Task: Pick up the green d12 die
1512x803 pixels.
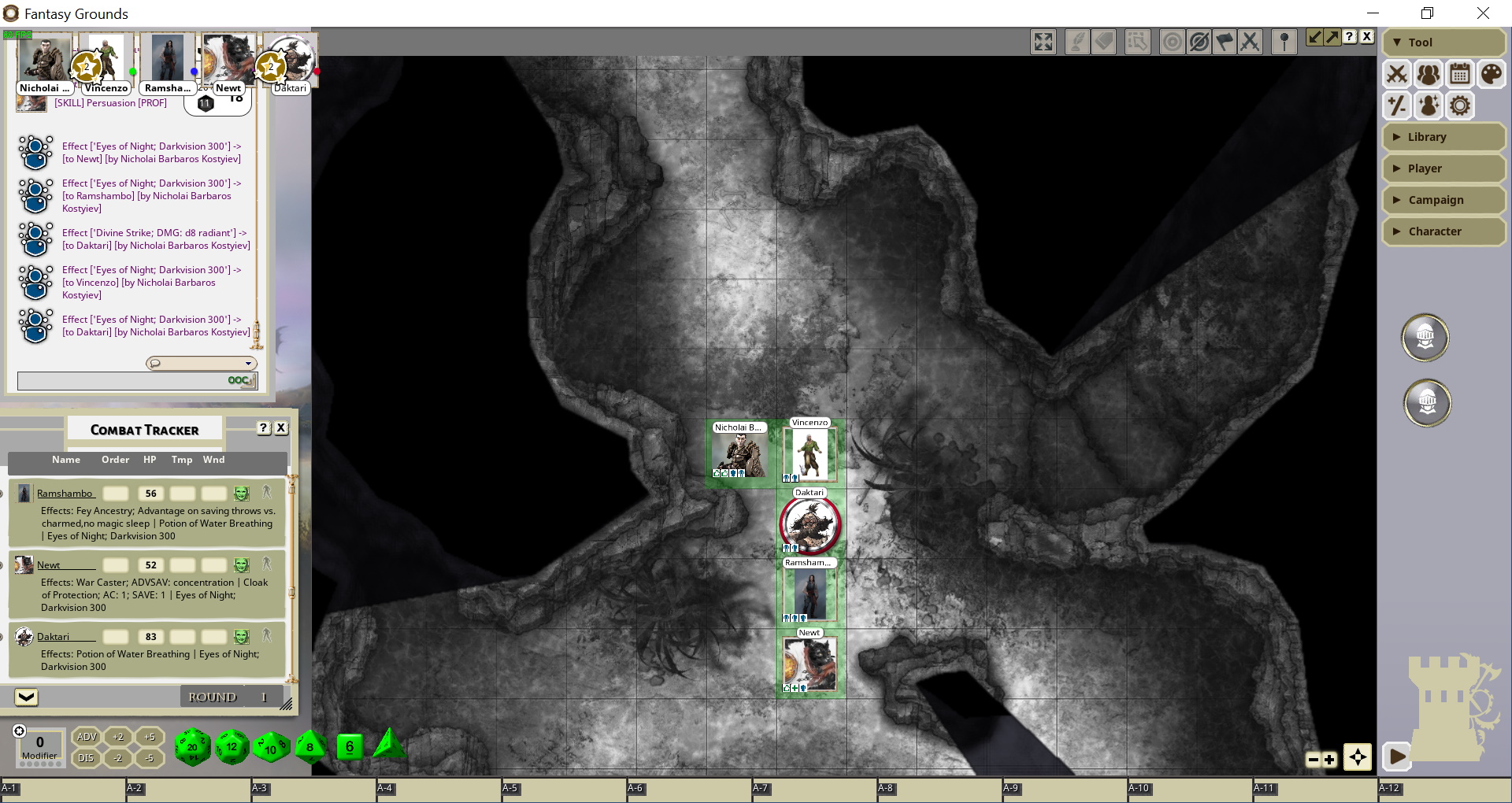Action: coord(232,746)
